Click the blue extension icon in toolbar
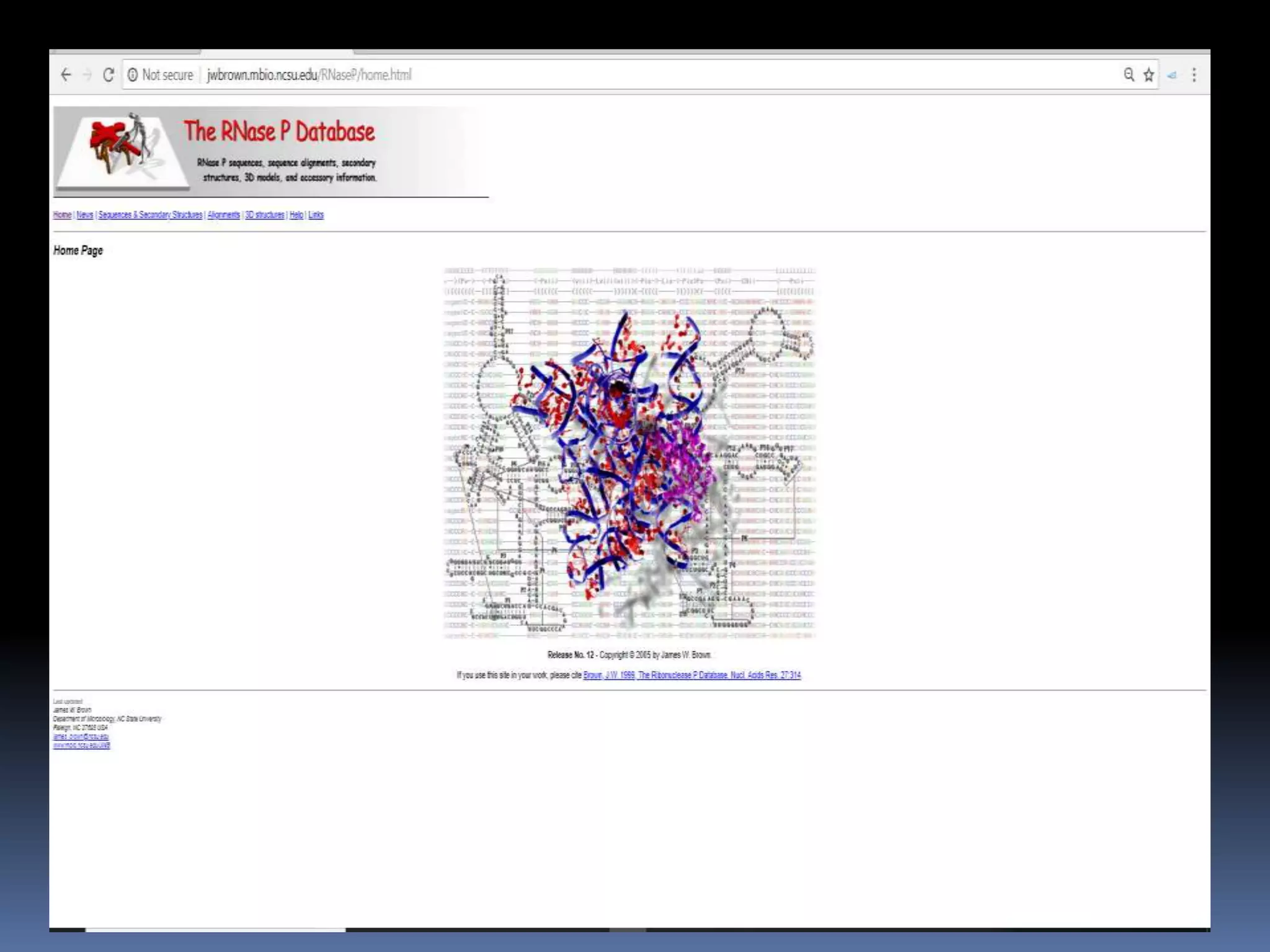 [1172, 76]
